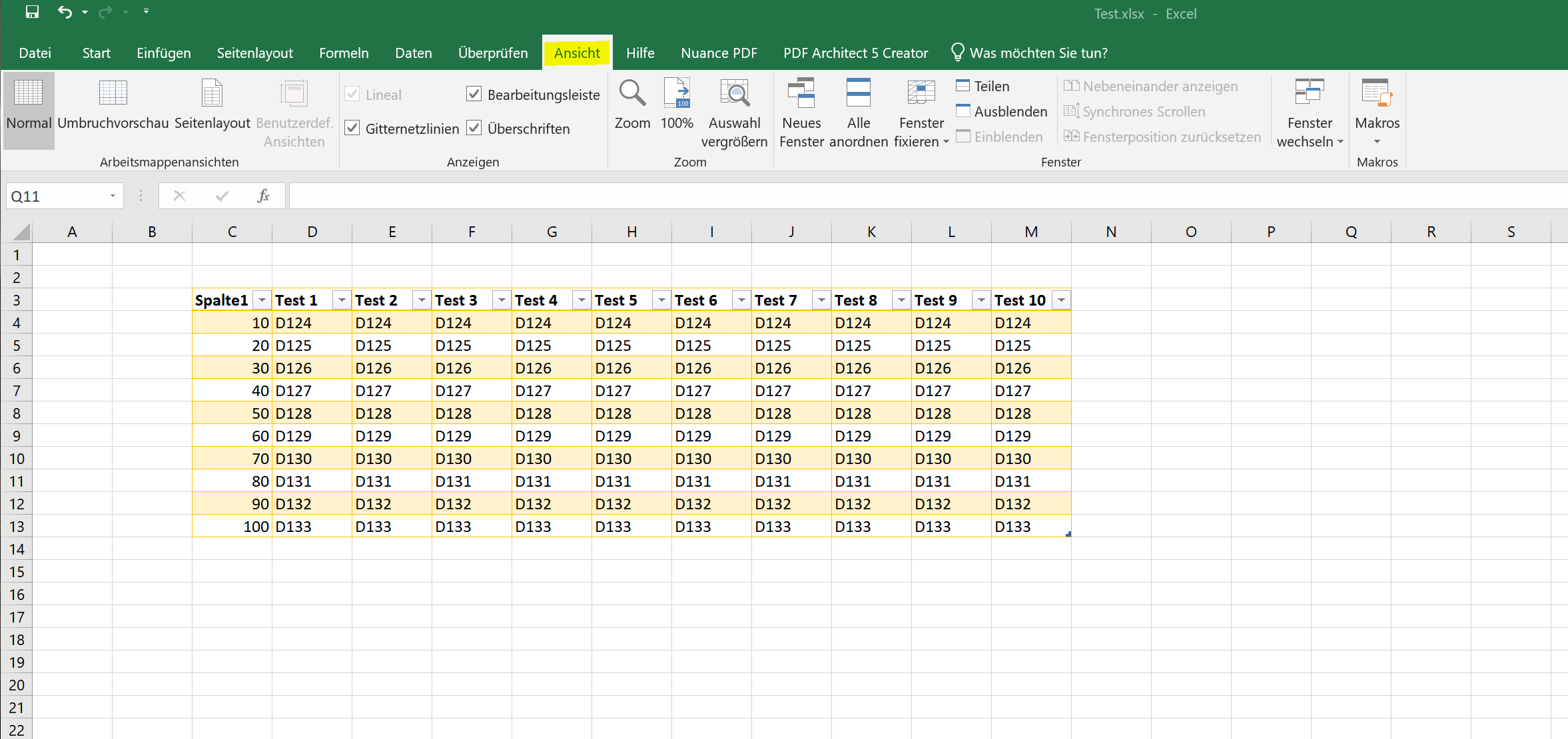This screenshot has width=1568, height=739.
Task: Open the Spalte1 filter dropdown
Action: click(x=262, y=300)
